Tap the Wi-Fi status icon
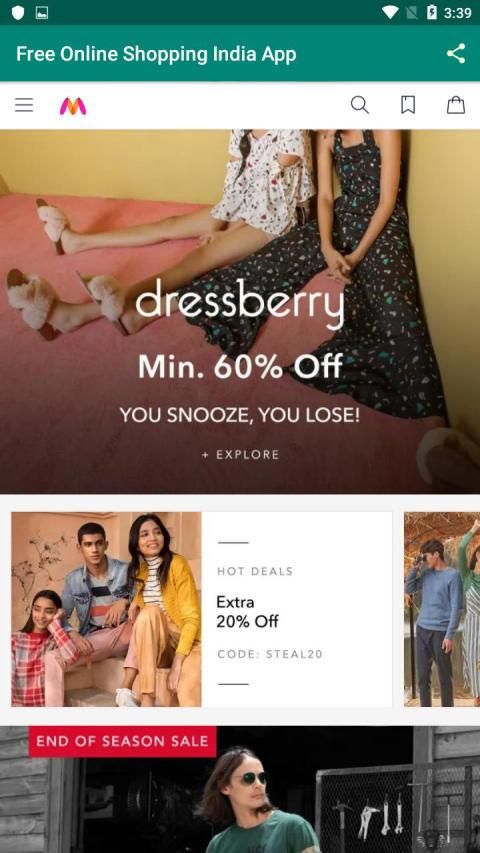480x853 pixels. [x=390, y=13]
